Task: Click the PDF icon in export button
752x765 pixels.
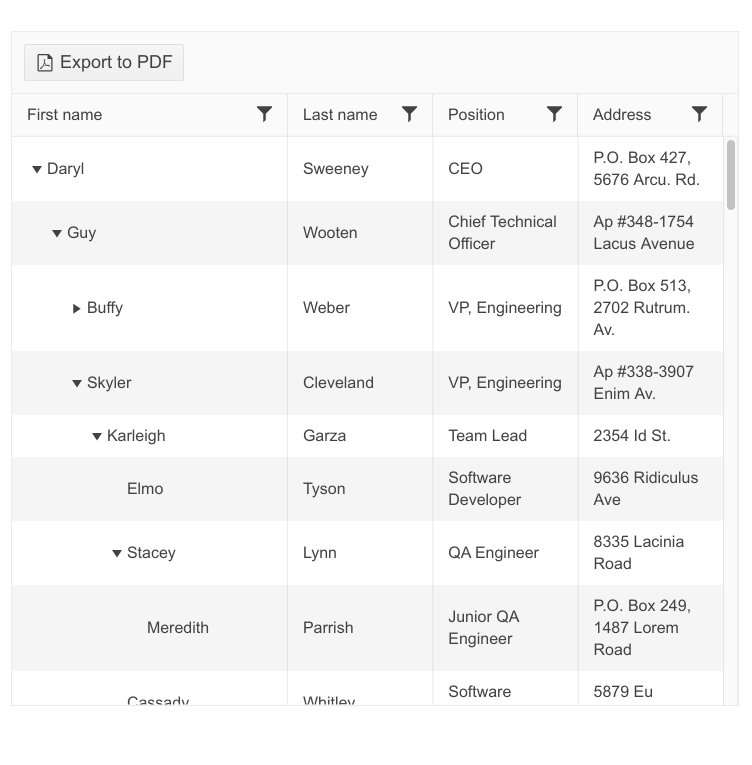Action: point(45,63)
